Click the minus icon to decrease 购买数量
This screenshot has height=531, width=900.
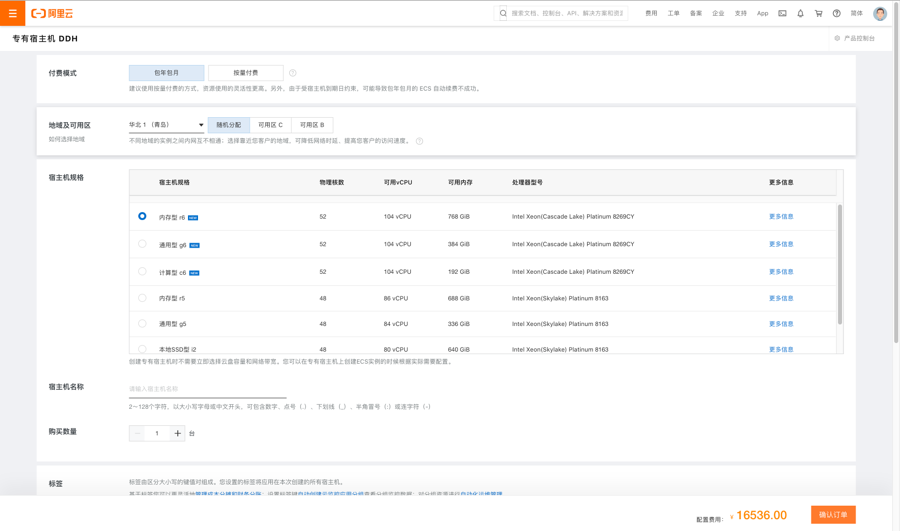(x=137, y=433)
